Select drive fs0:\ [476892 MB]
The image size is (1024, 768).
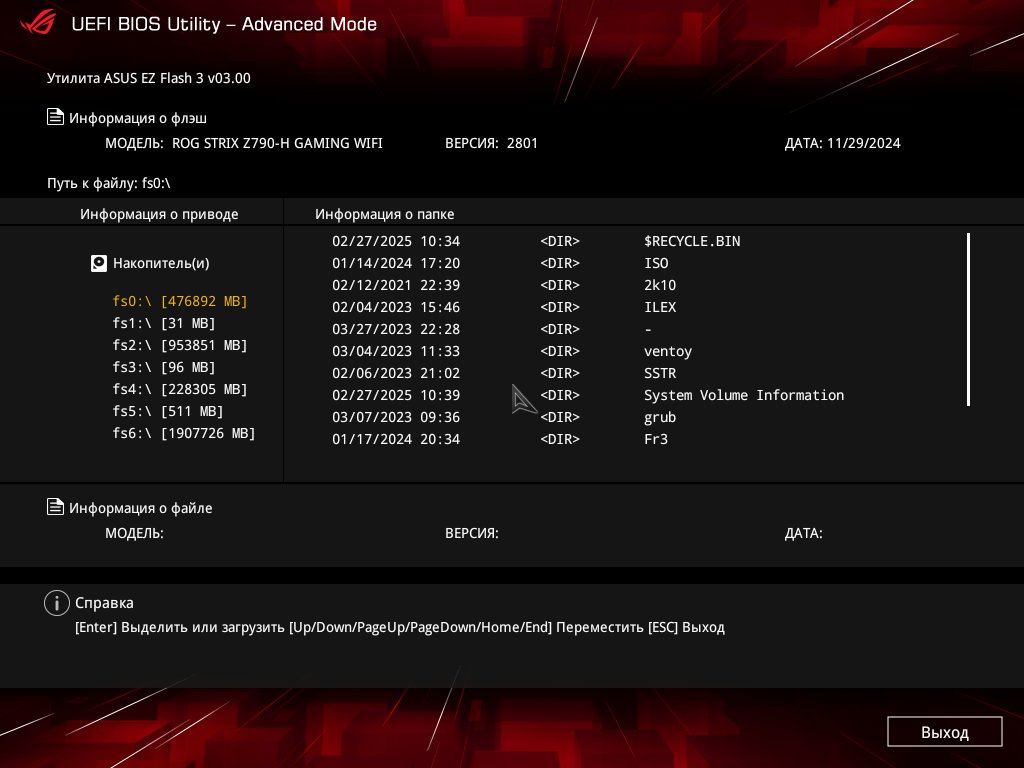180,301
